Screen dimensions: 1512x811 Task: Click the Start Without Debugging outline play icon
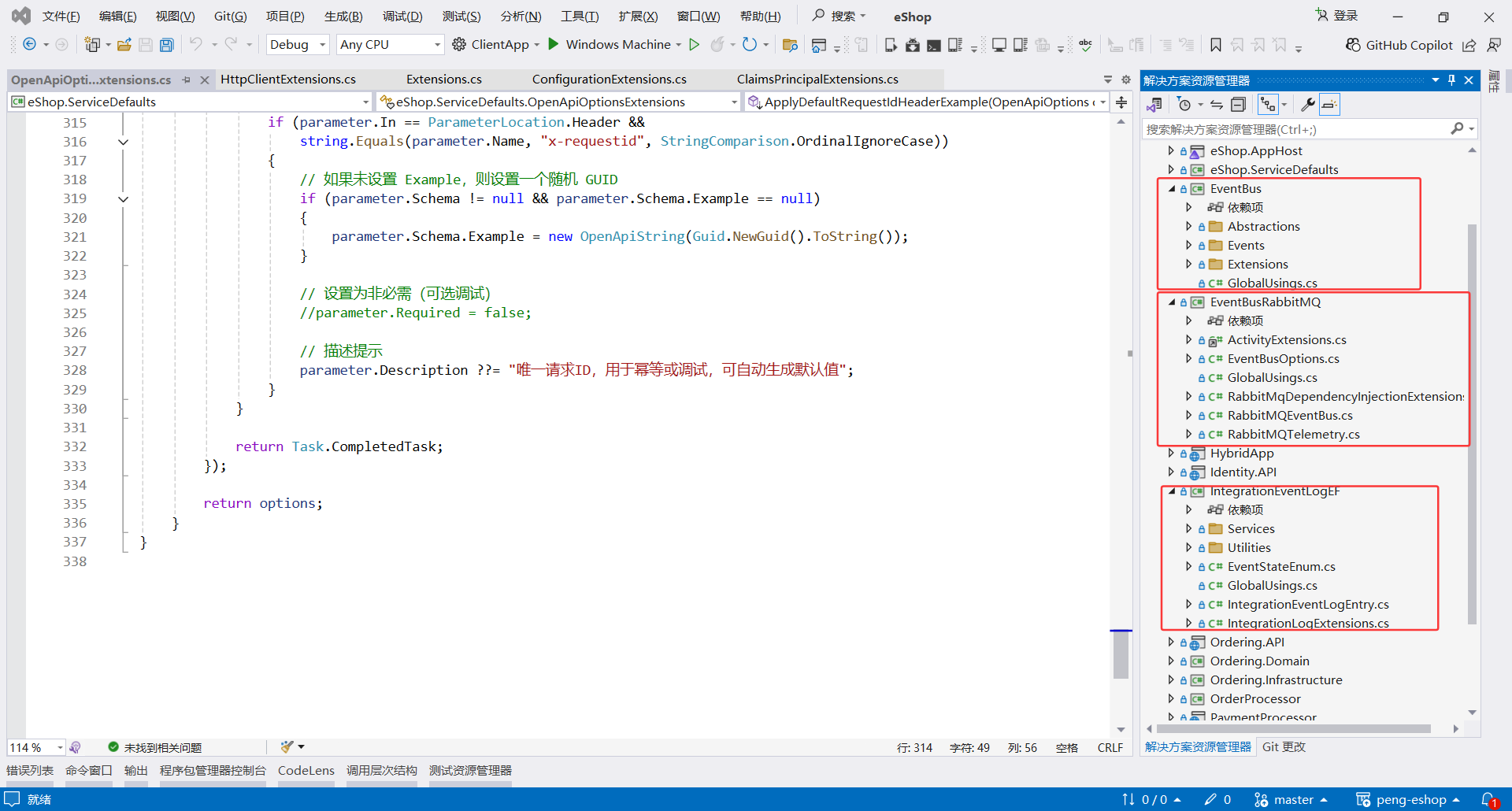(695, 44)
